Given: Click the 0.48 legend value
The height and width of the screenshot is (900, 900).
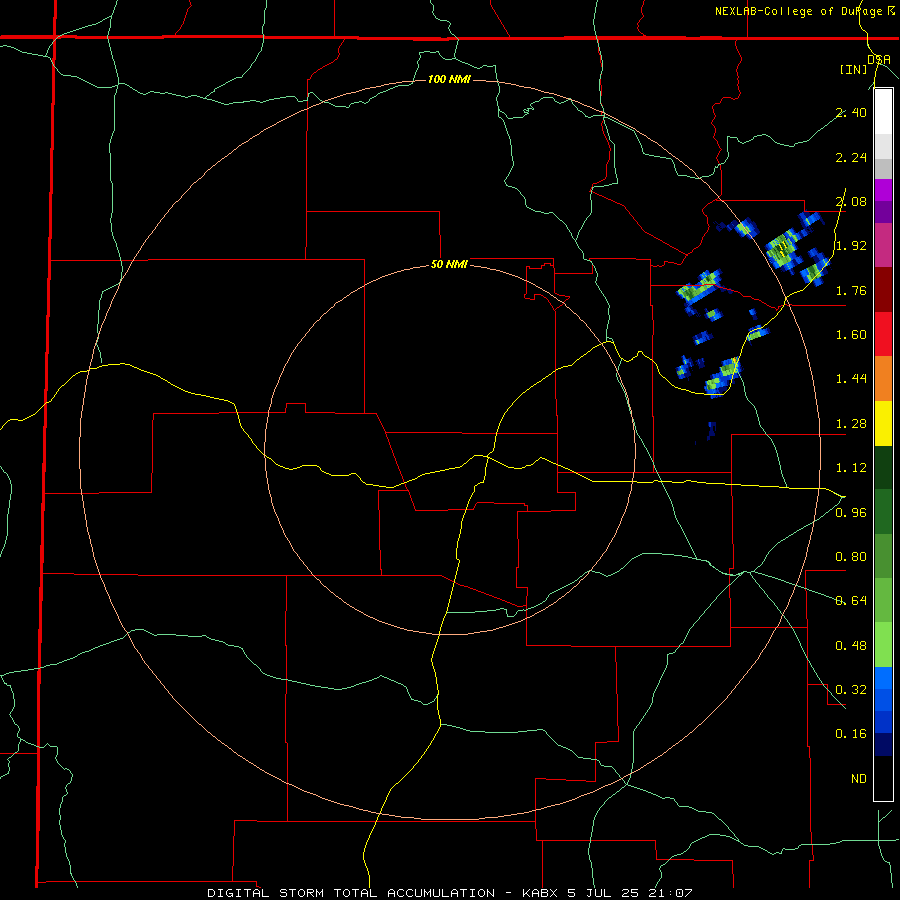Looking at the screenshot, I should (851, 646).
